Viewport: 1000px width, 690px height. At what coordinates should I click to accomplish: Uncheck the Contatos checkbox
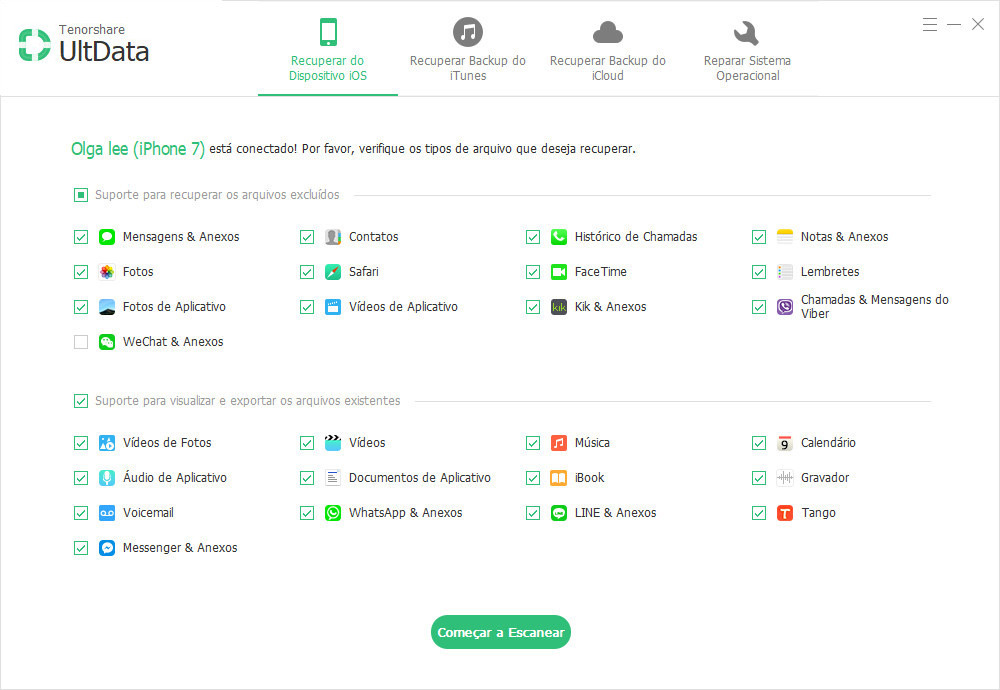307,237
